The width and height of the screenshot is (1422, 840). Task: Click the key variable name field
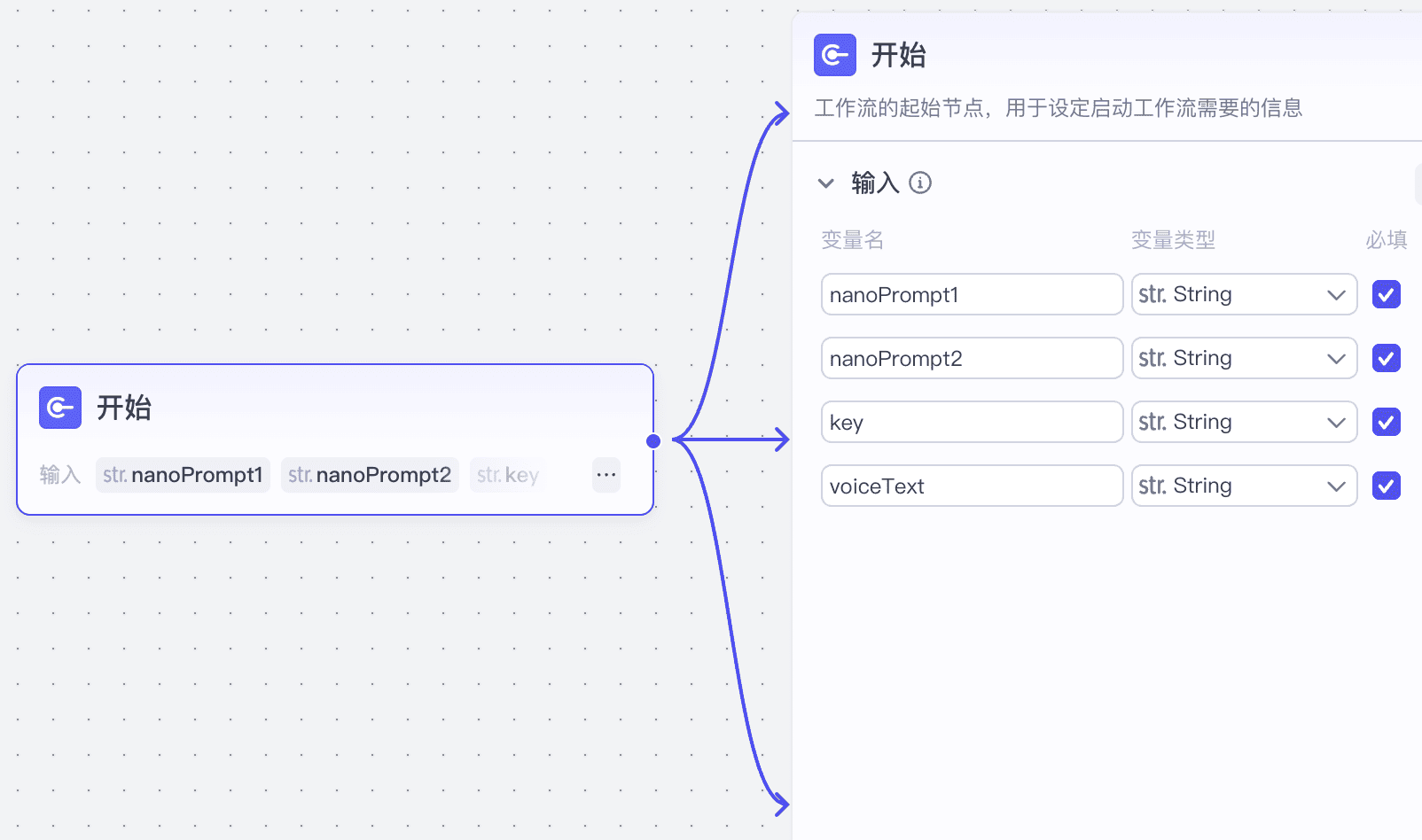pos(972,422)
